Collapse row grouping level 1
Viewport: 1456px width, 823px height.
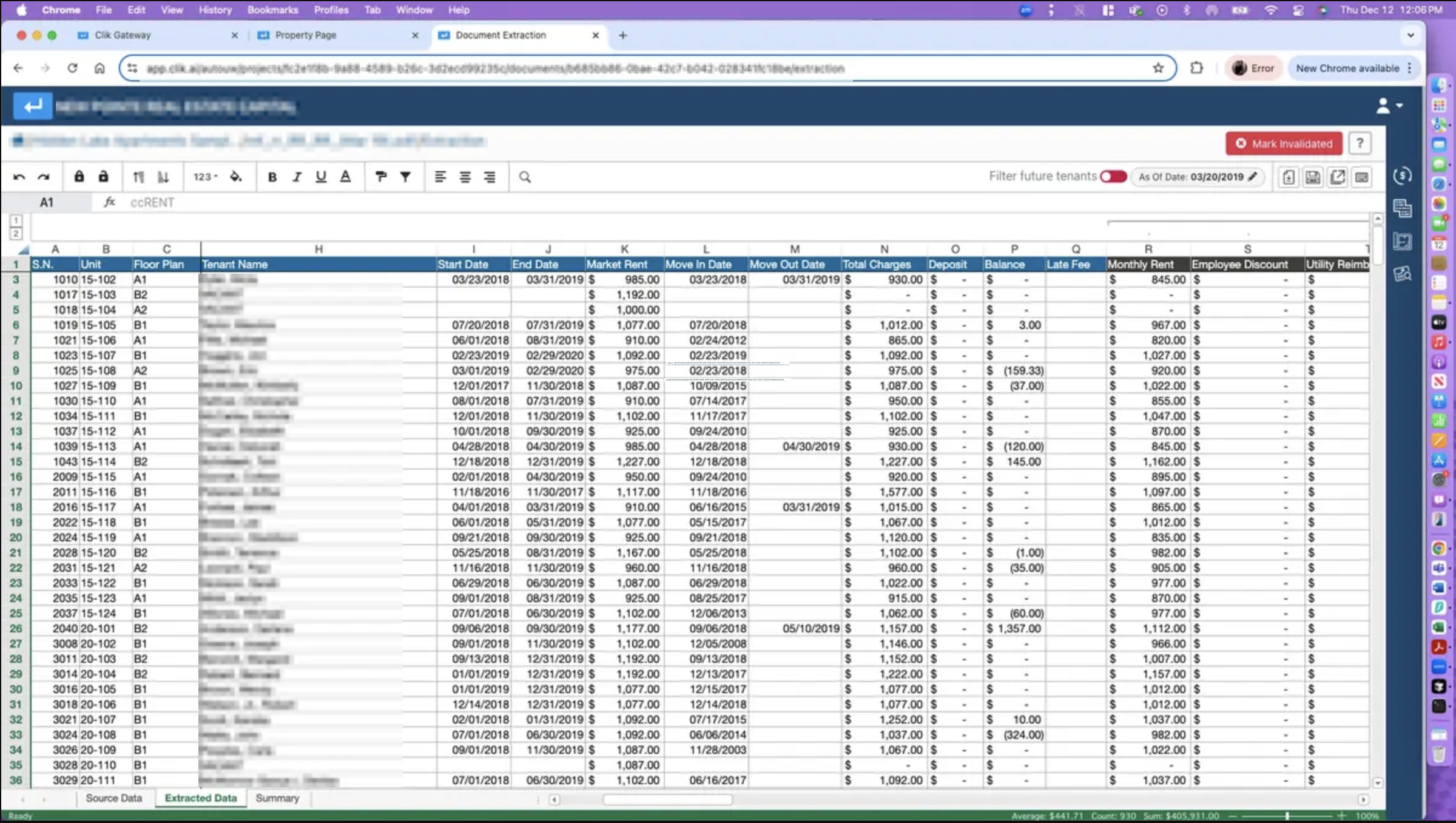point(16,221)
